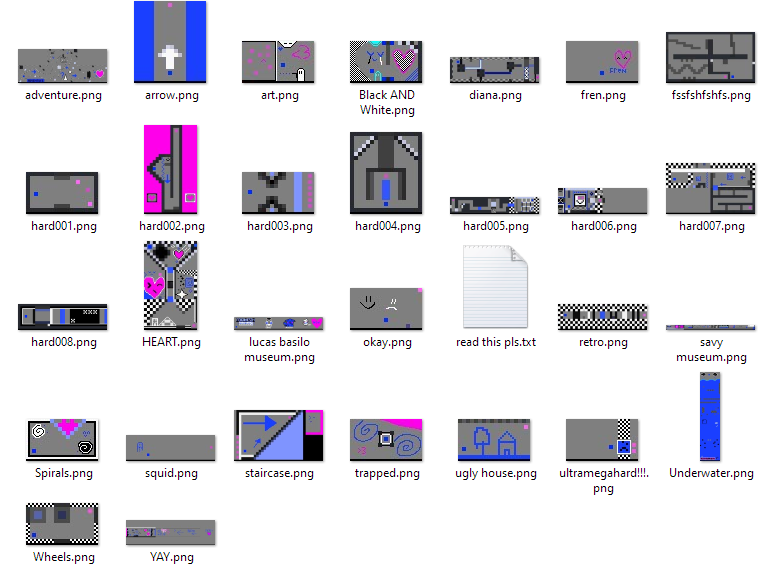Click the file name "Black AND White.png"
Screen dimensions: 764x580
(387, 102)
